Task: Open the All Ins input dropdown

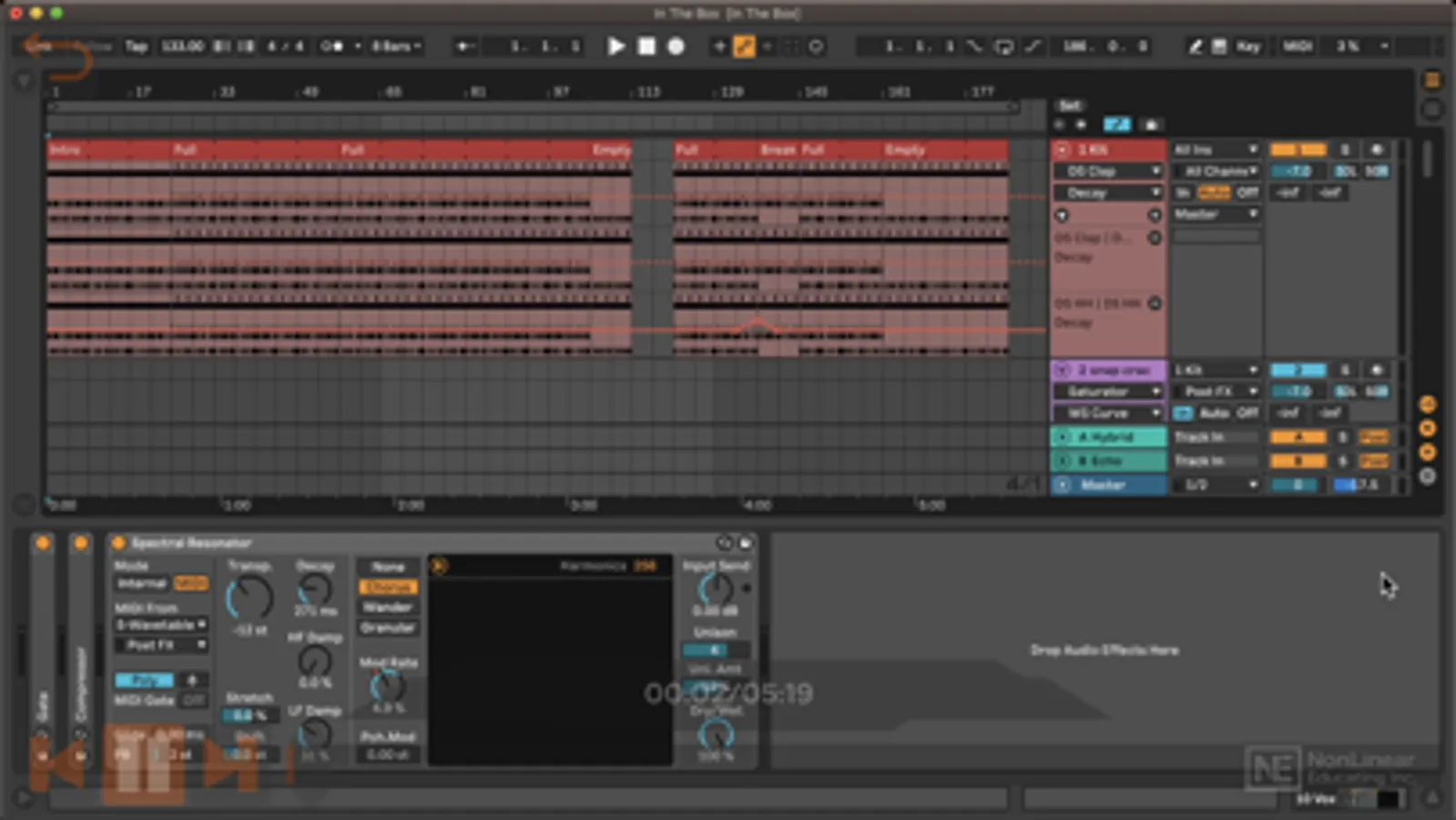Action: click(1215, 149)
